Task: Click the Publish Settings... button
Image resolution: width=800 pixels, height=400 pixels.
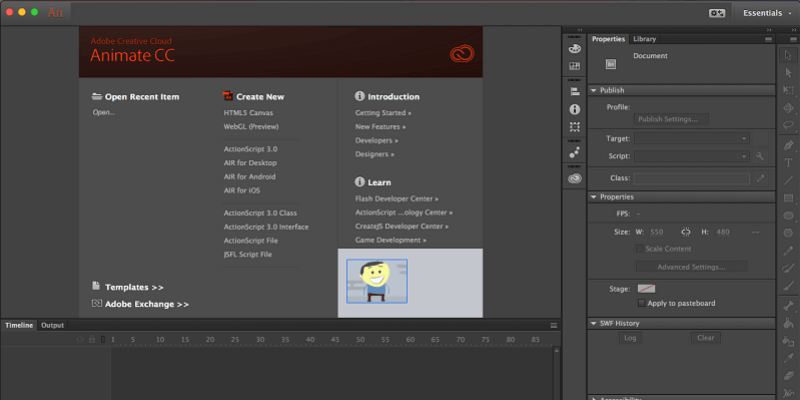Action: pos(671,119)
